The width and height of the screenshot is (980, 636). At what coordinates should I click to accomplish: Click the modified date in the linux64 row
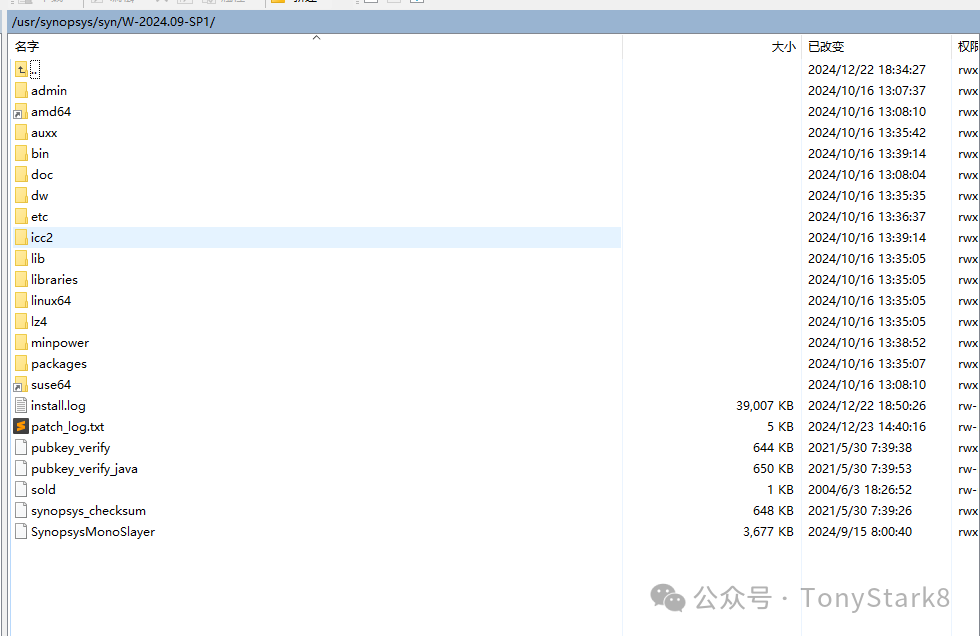[867, 301]
